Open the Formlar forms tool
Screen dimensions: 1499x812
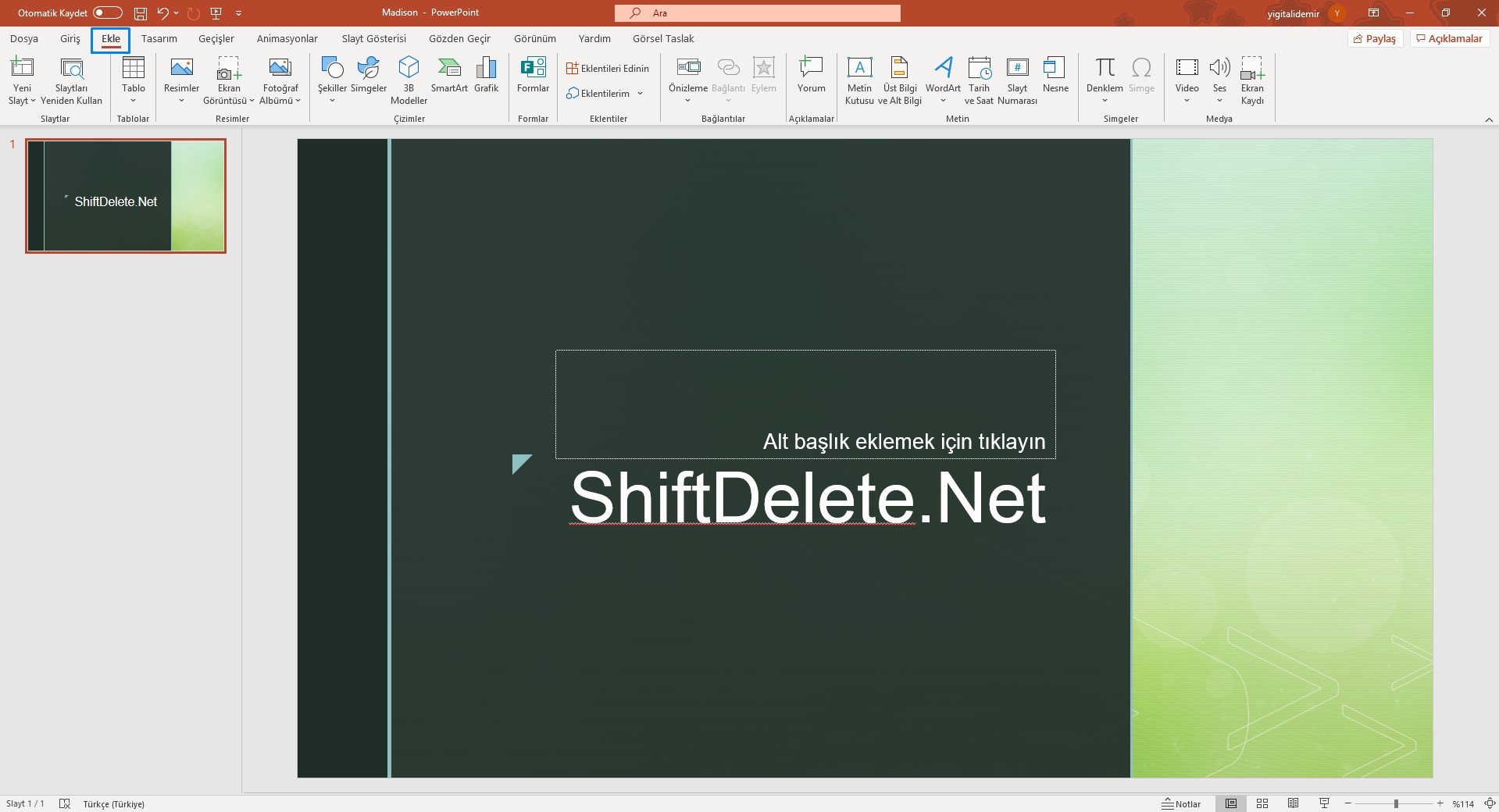click(533, 69)
